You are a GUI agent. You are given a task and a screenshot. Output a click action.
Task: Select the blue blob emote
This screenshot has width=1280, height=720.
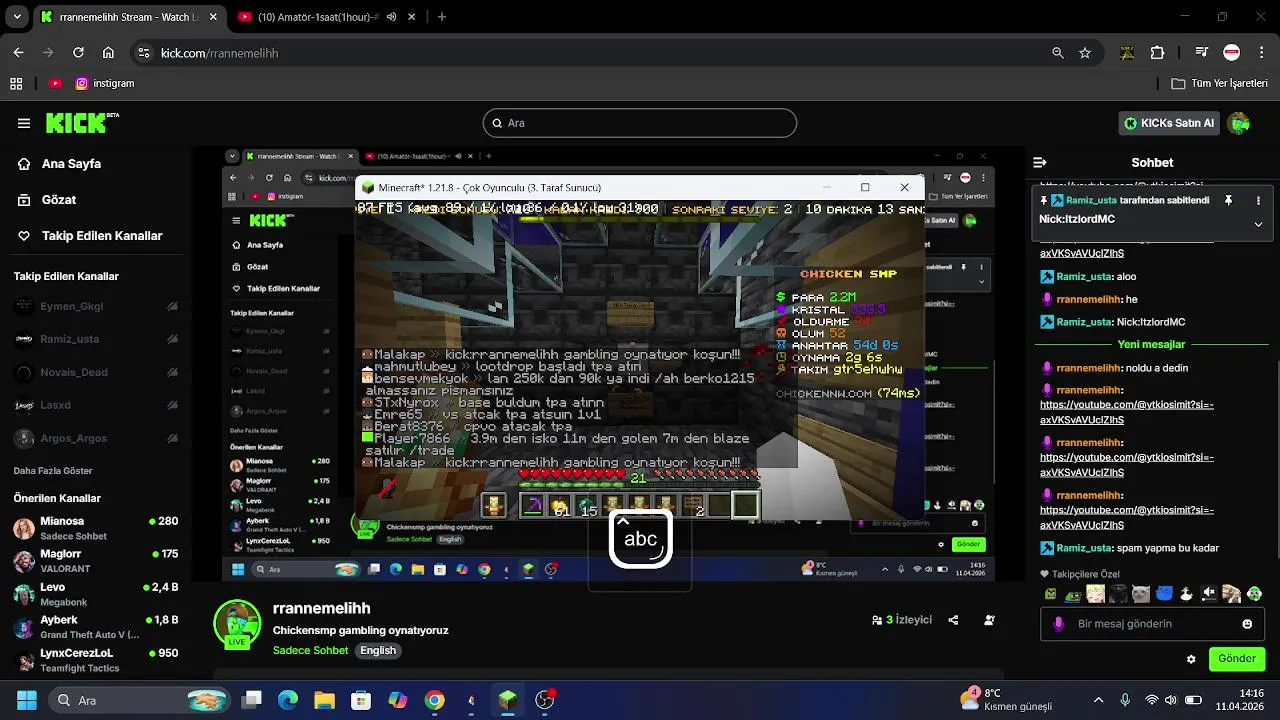click(1164, 594)
